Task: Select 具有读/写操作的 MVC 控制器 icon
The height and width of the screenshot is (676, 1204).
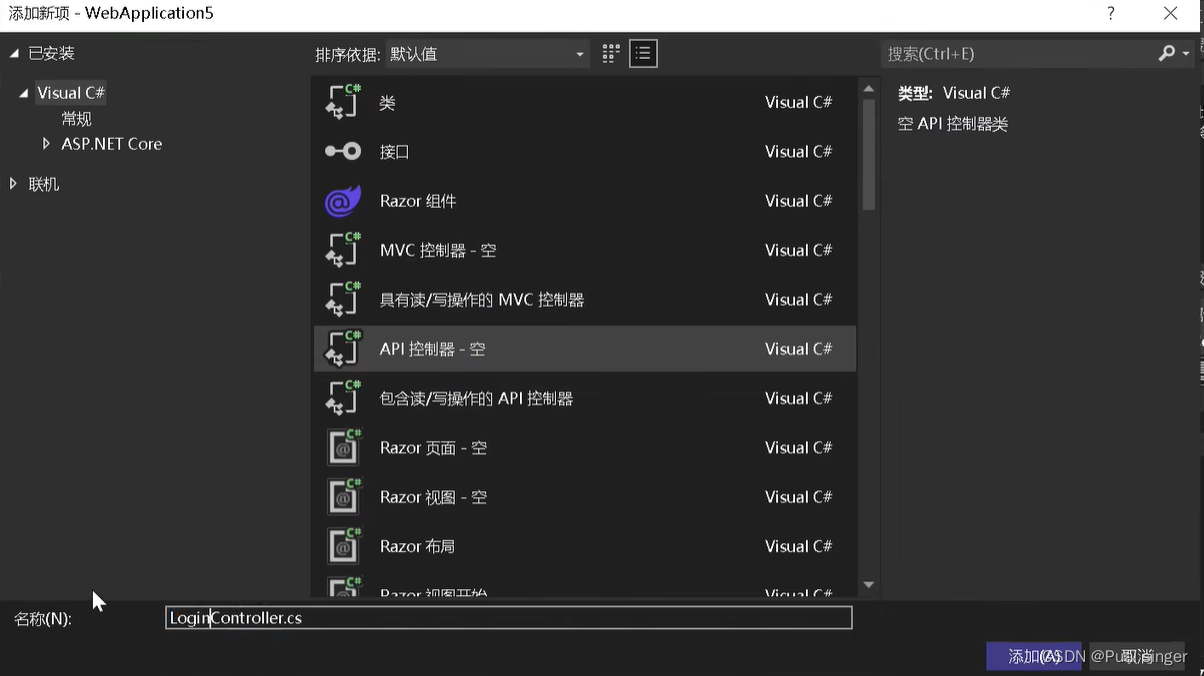Action: (x=343, y=299)
